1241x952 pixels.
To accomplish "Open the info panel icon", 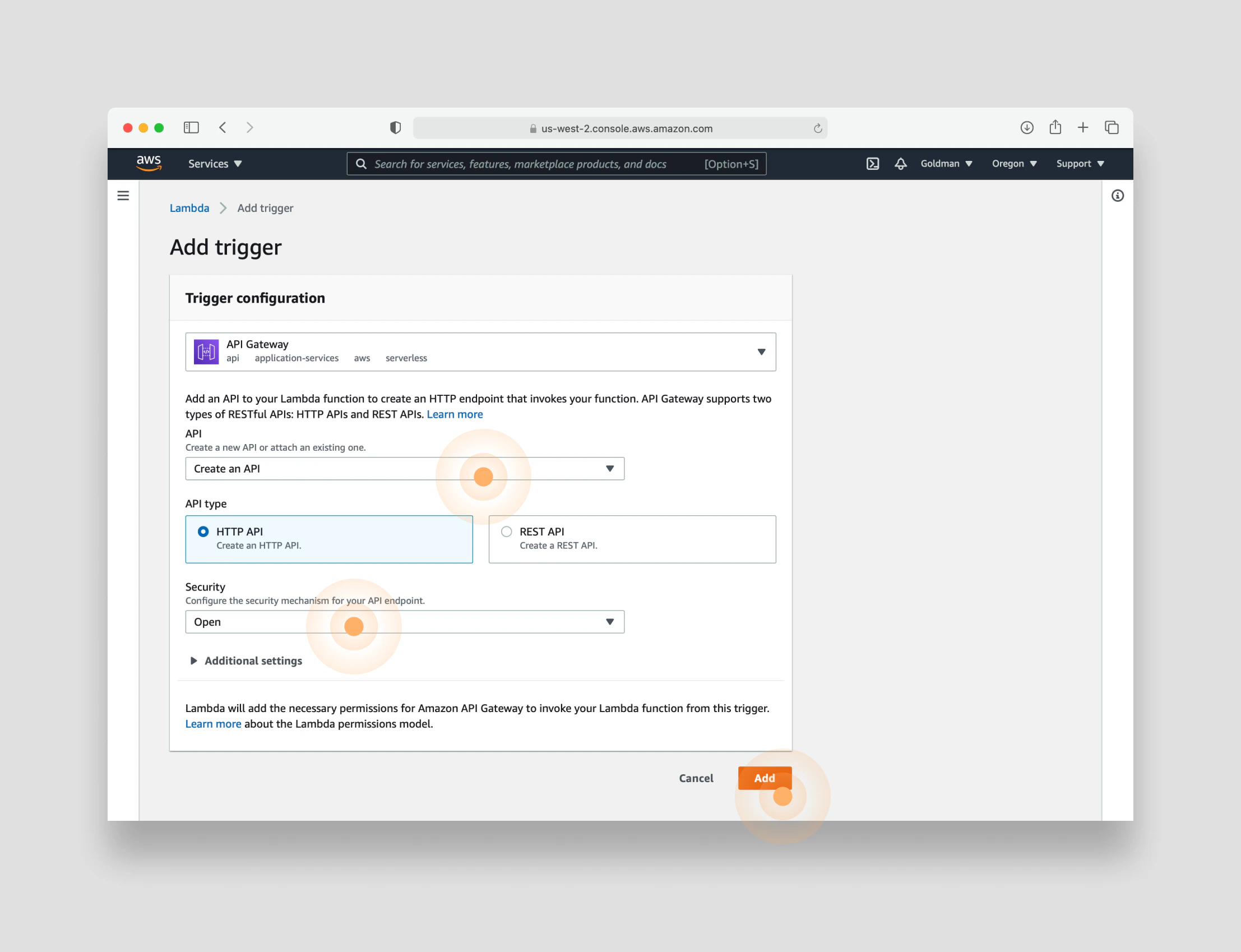I will point(1118,196).
